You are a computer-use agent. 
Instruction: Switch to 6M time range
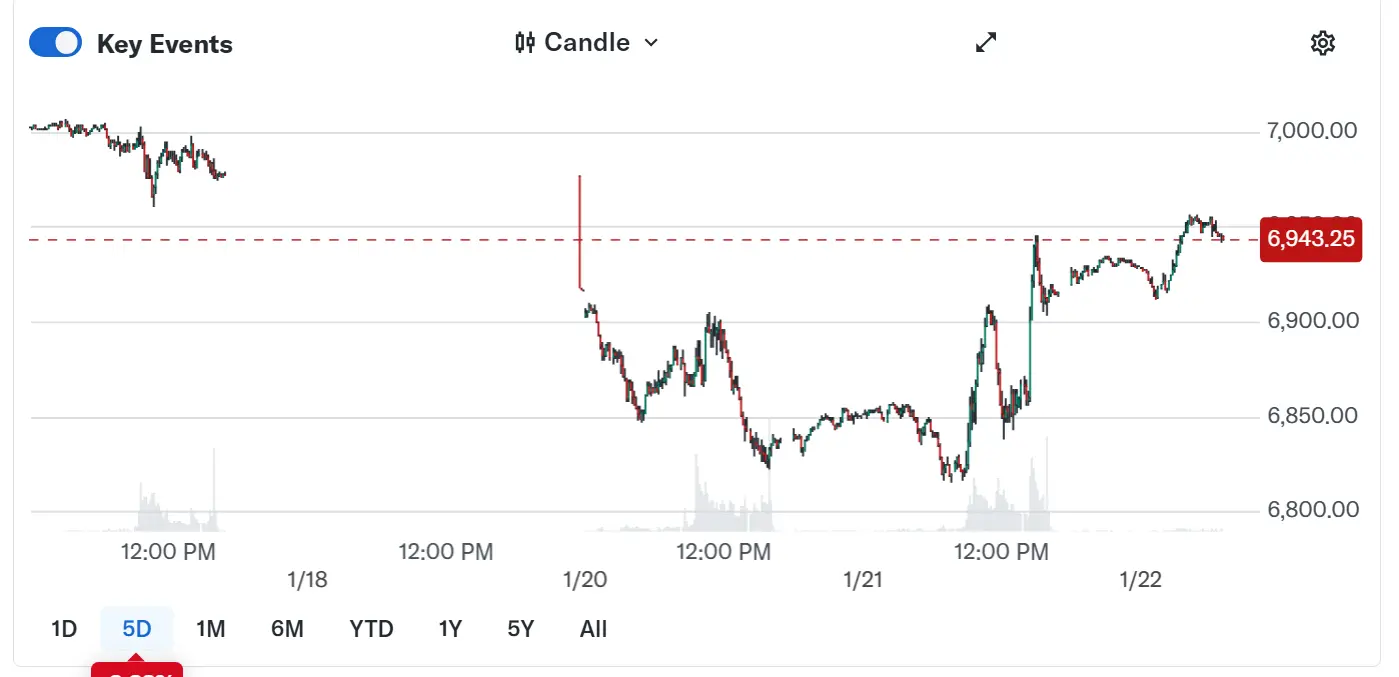pos(287,629)
